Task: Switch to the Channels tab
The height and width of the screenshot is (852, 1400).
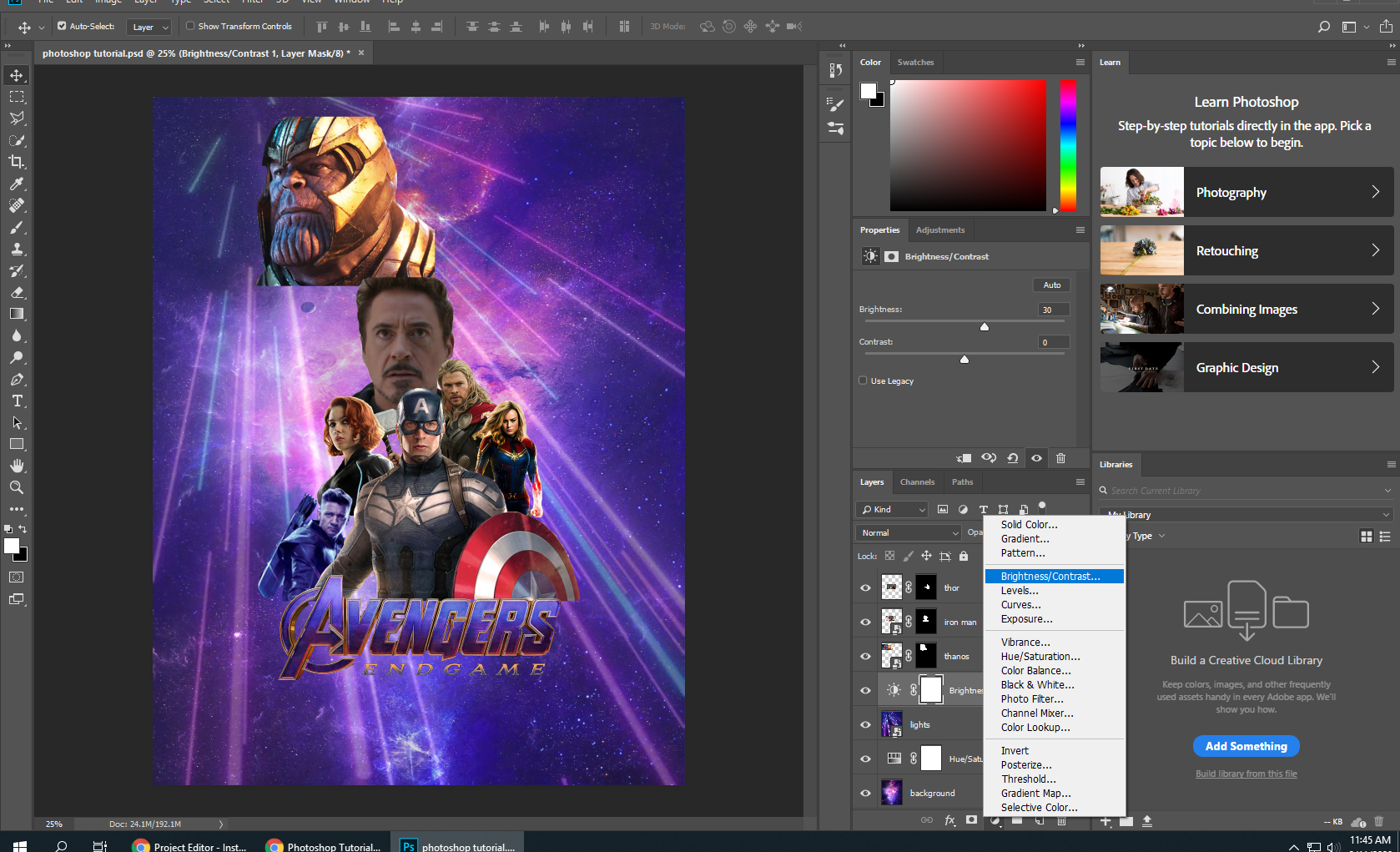Action: (917, 481)
